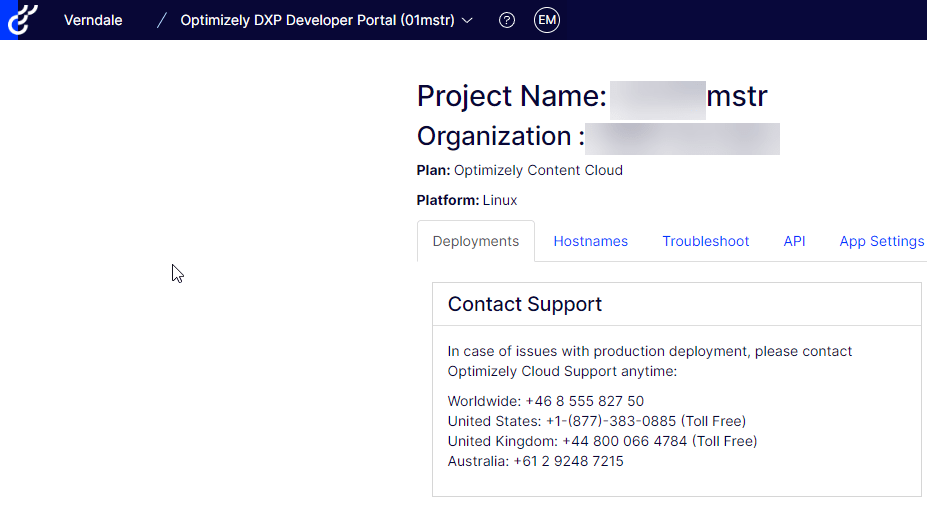Click the Plan: Optimizely Content Cloud text
The image size is (927, 513).
pyautogui.click(x=519, y=170)
